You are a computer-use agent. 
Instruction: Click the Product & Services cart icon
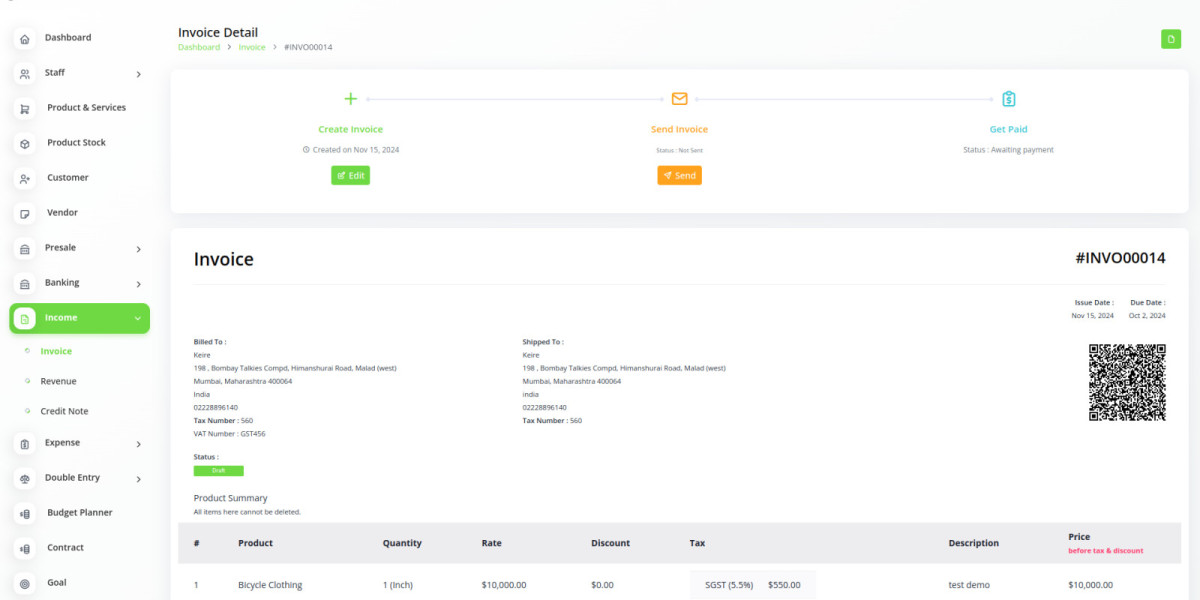[x=25, y=109]
